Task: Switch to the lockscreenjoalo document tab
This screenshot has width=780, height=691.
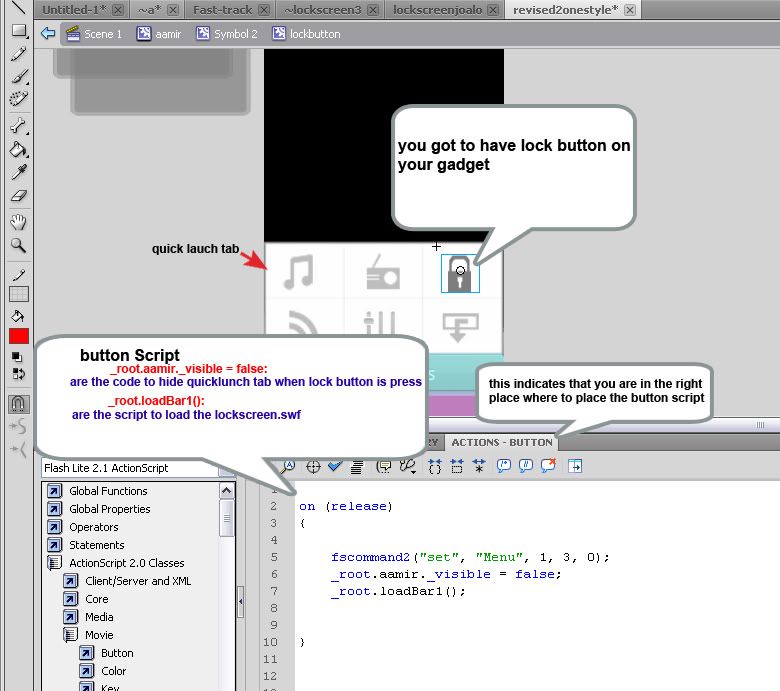Action: point(437,9)
